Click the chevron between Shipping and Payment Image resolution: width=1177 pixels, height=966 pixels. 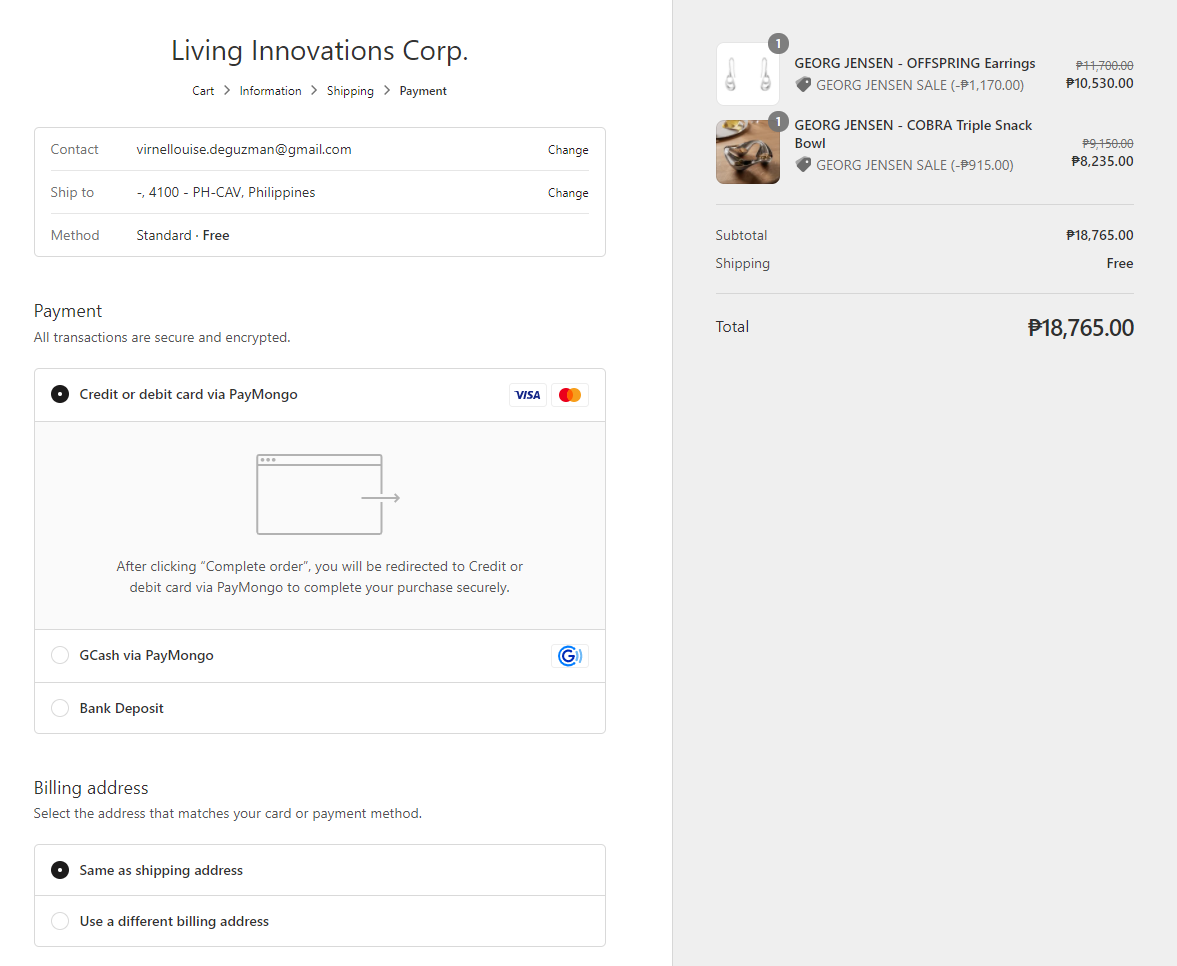coord(387,90)
